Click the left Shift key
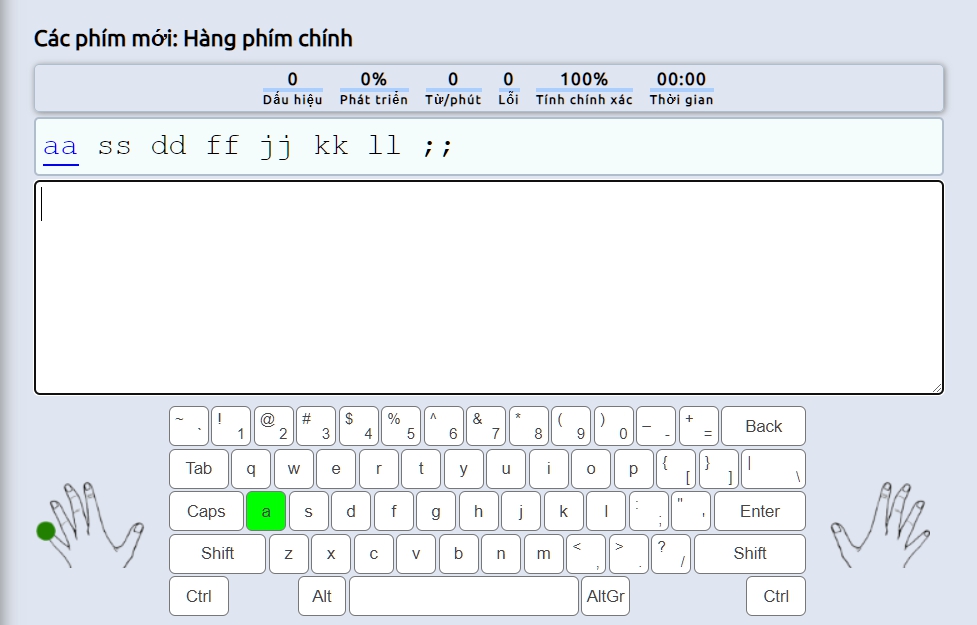 (217, 553)
